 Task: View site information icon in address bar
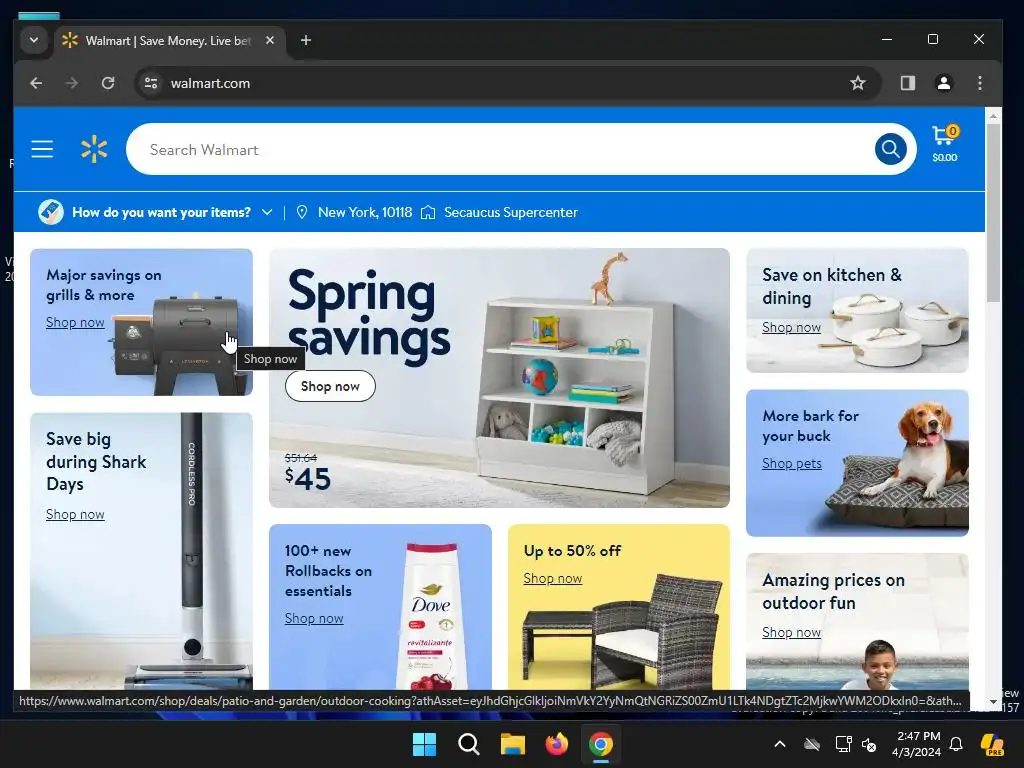pos(151,83)
